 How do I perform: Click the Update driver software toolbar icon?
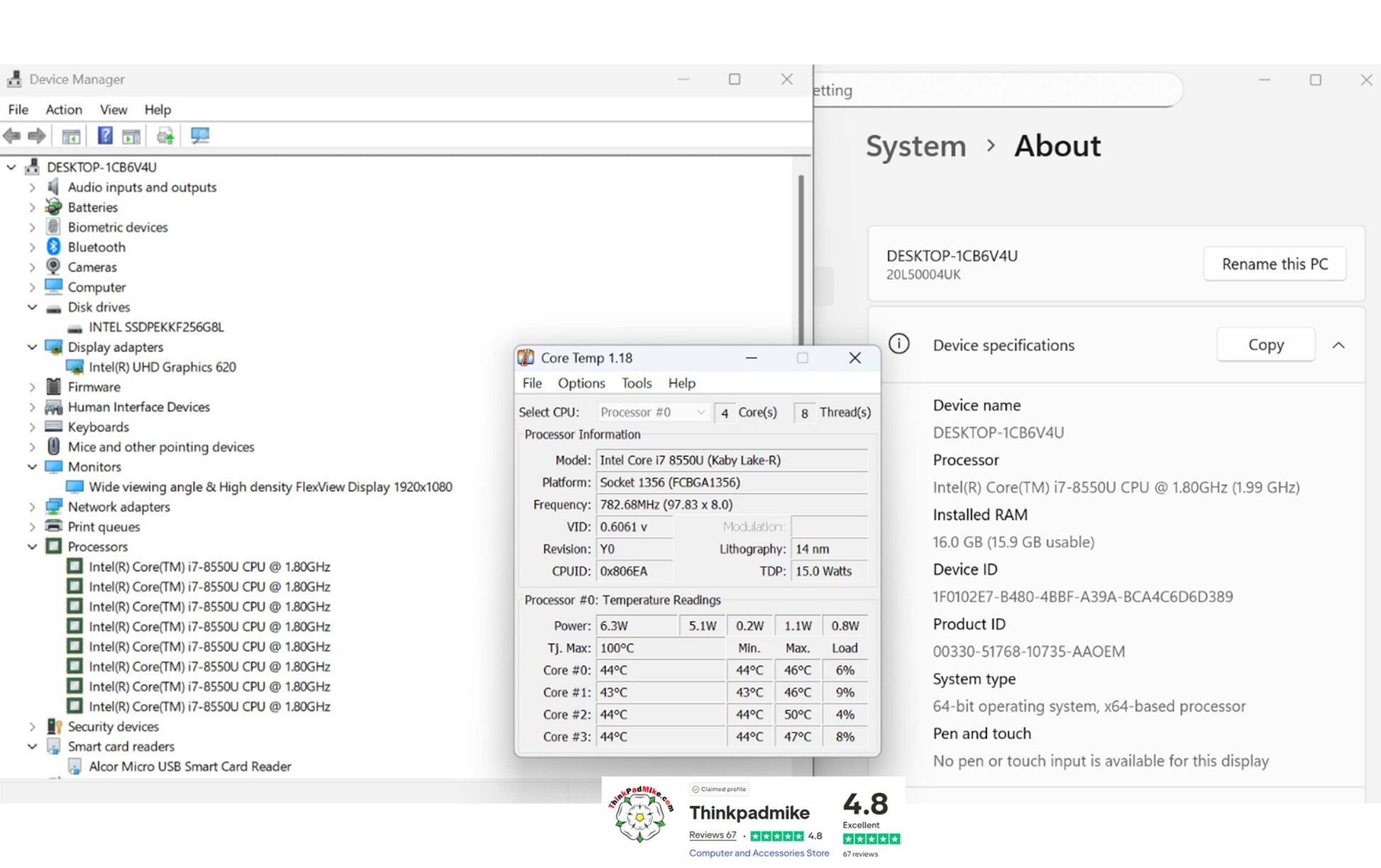click(x=165, y=136)
